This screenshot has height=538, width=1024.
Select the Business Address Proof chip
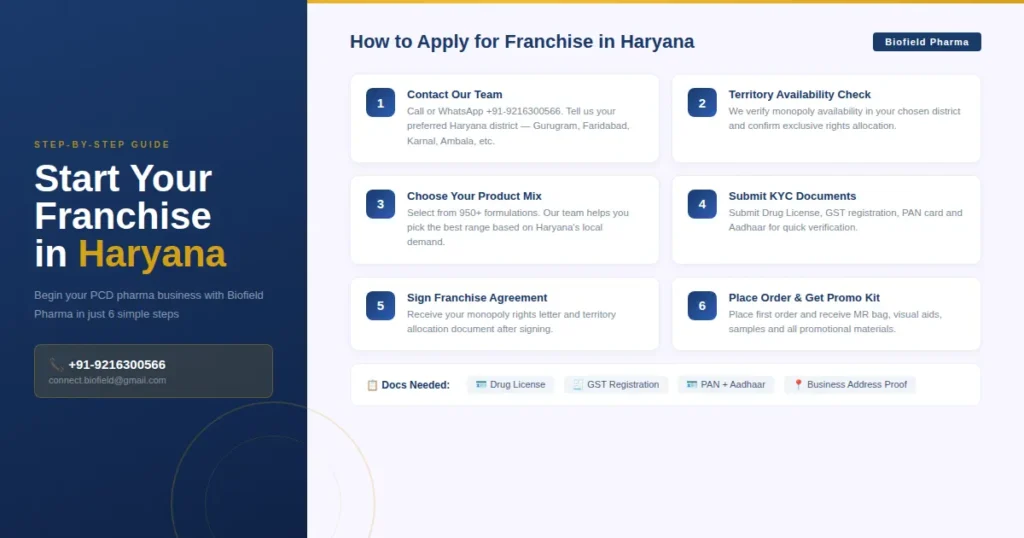pos(850,385)
